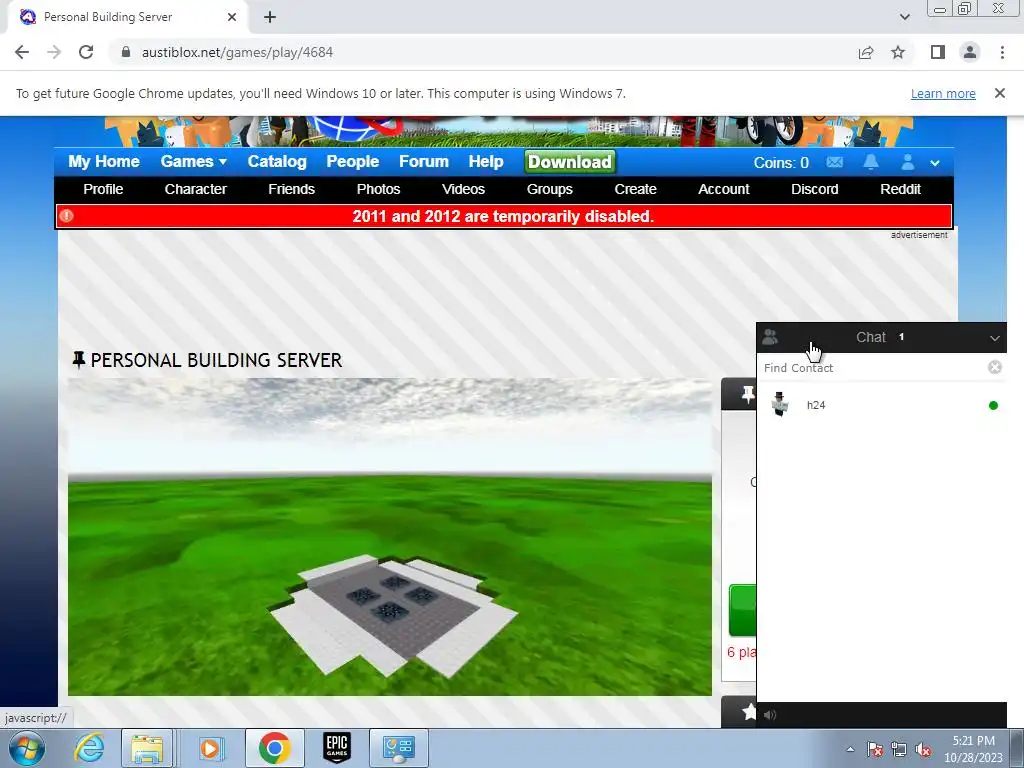Open the Help page
The width and height of the screenshot is (1024, 768).
click(x=486, y=161)
